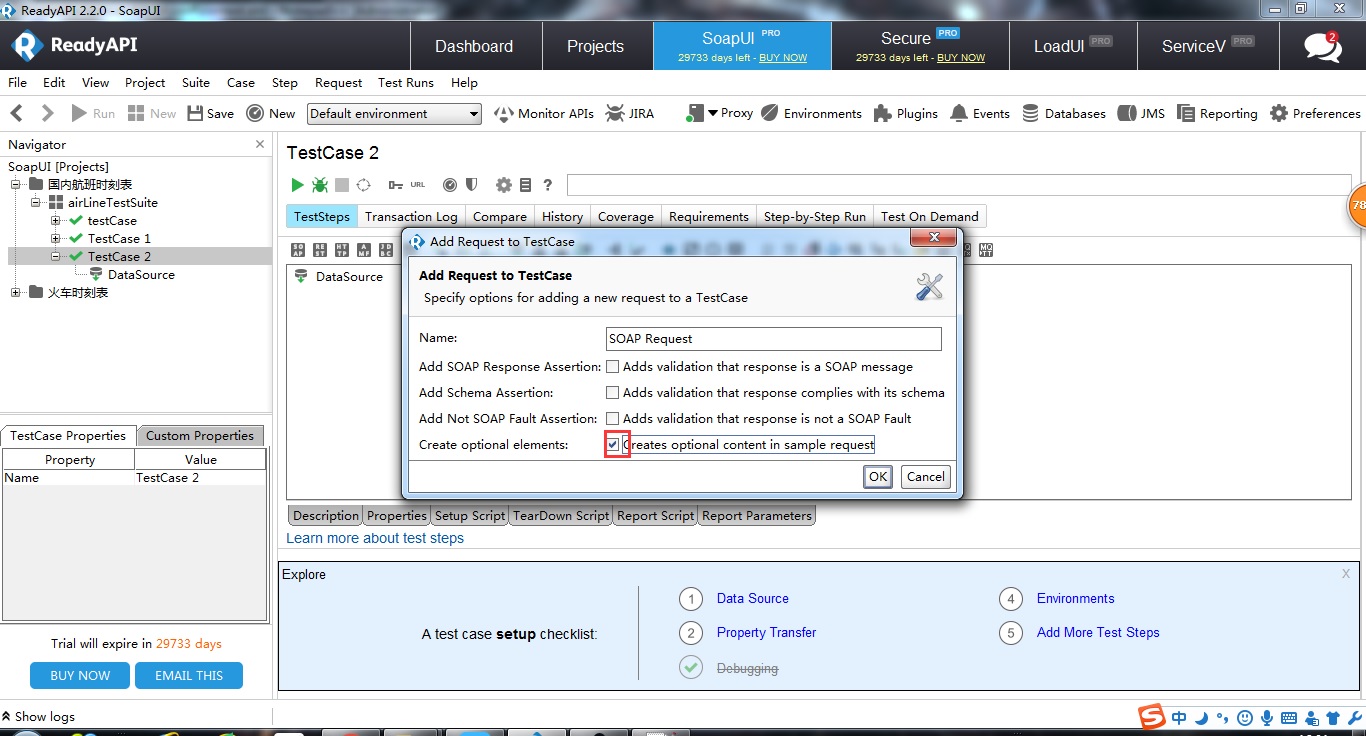The height and width of the screenshot is (736, 1366).
Task: Open the Environments checklist link
Action: tap(1075, 599)
